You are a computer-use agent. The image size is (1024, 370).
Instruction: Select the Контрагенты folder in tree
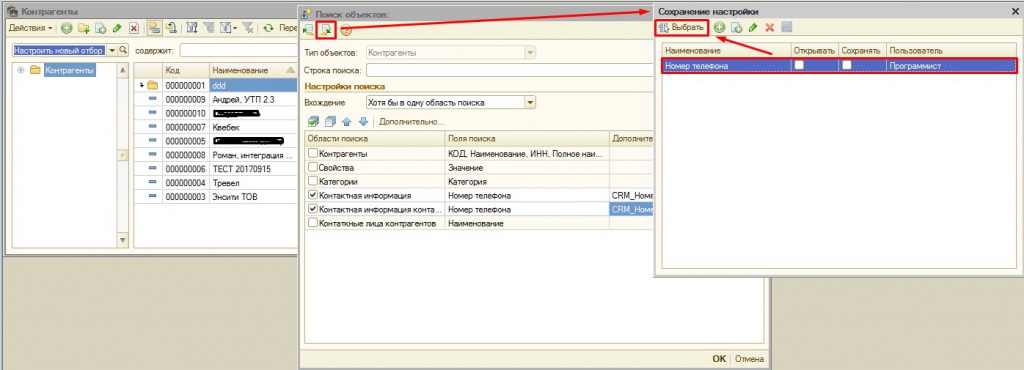(x=69, y=70)
